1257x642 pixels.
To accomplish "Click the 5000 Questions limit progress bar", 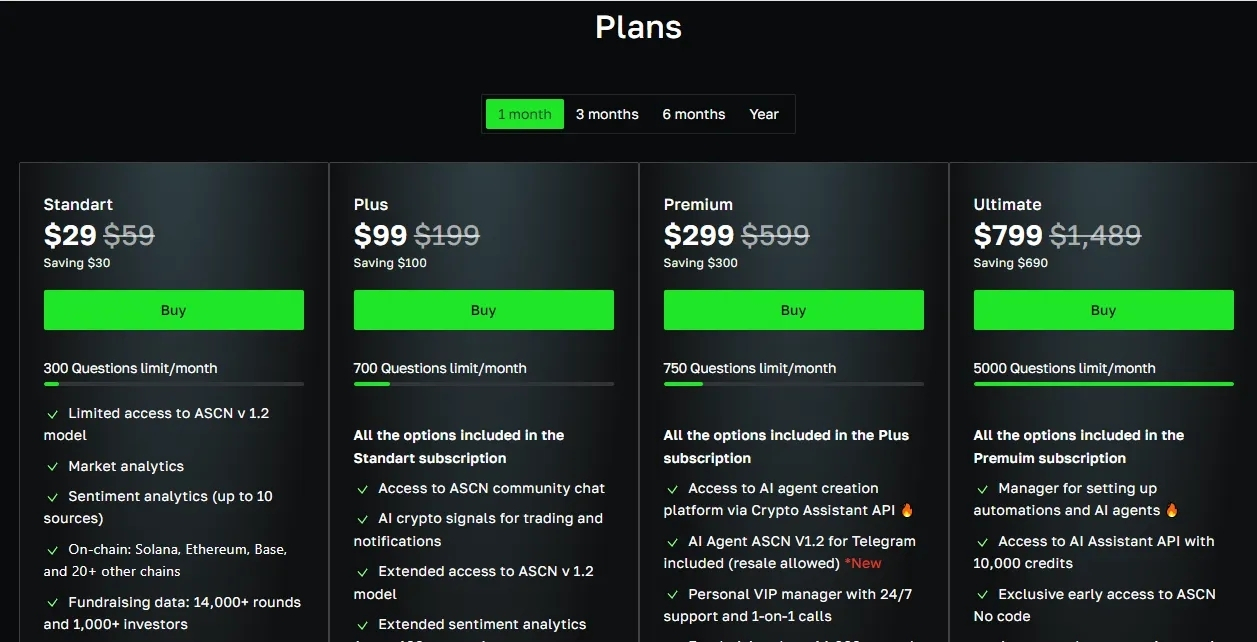I will point(1103,384).
